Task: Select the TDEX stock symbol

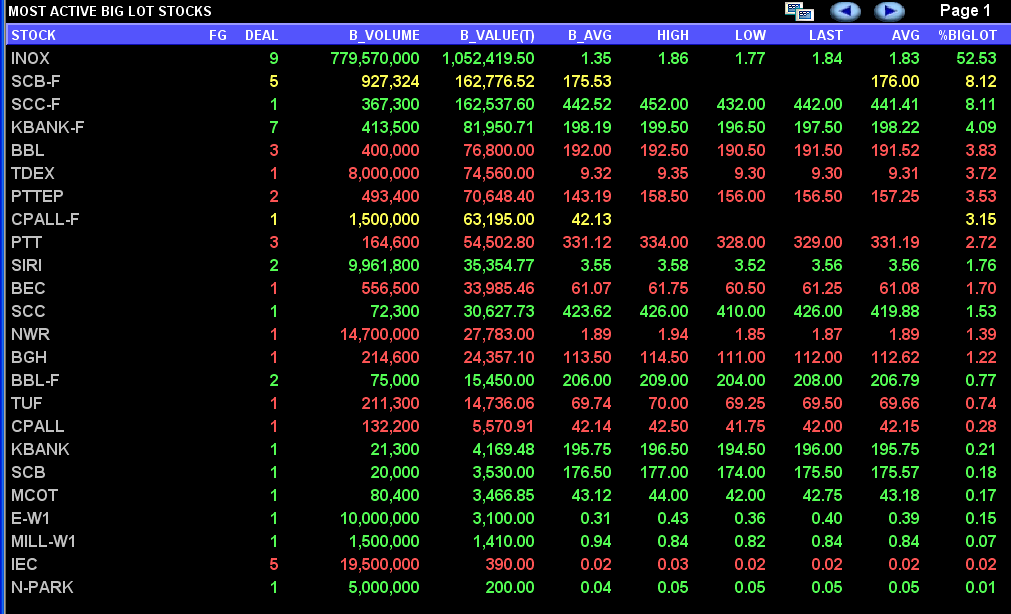Action: click(33, 173)
